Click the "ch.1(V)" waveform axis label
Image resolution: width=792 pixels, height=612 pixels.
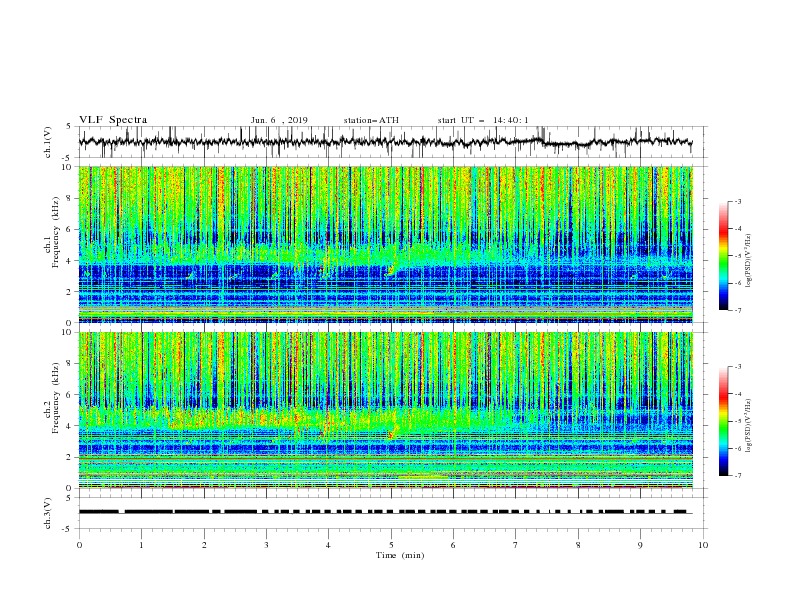[48, 142]
